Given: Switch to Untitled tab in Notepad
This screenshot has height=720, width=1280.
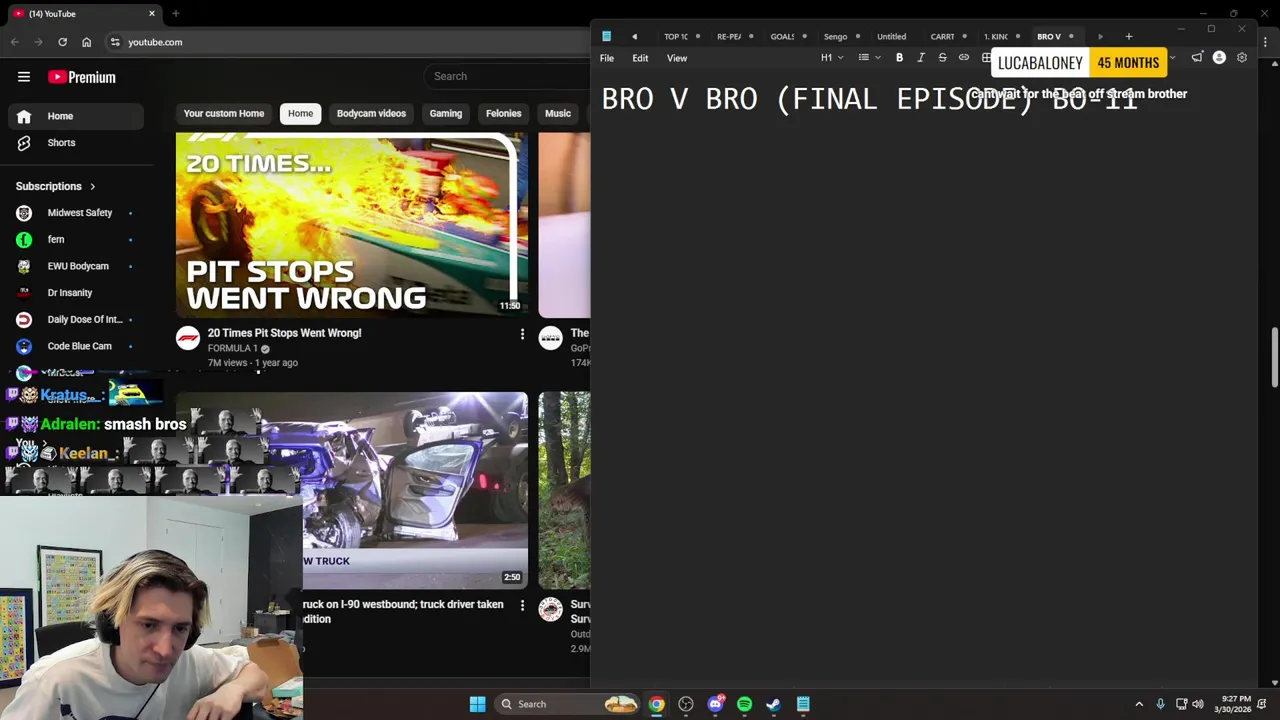Looking at the screenshot, I should coord(892,37).
